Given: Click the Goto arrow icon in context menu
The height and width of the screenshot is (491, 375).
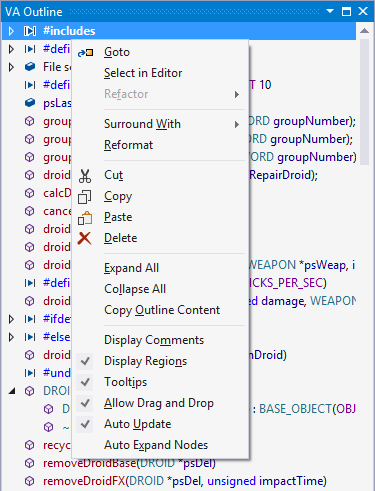Looking at the screenshot, I should coord(85,53).
